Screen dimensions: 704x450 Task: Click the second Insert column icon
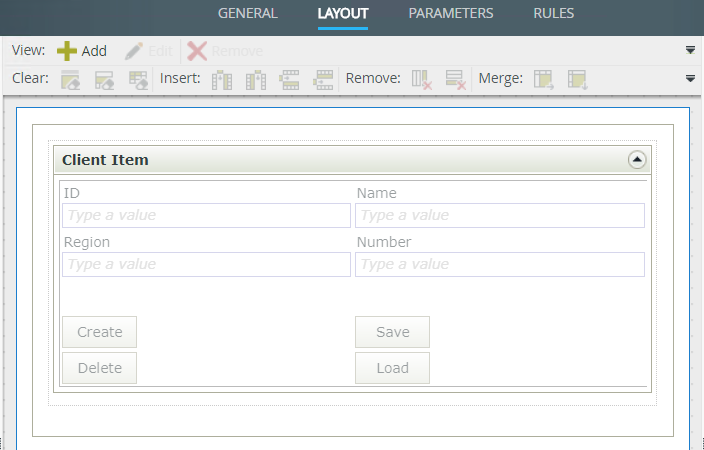(x=256, y=79)
